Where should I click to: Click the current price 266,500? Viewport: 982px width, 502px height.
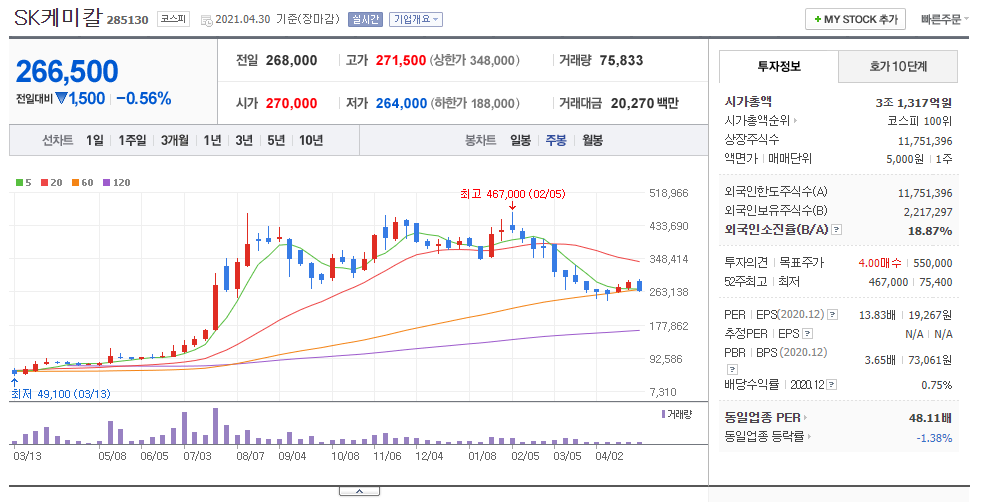[67, 71]
